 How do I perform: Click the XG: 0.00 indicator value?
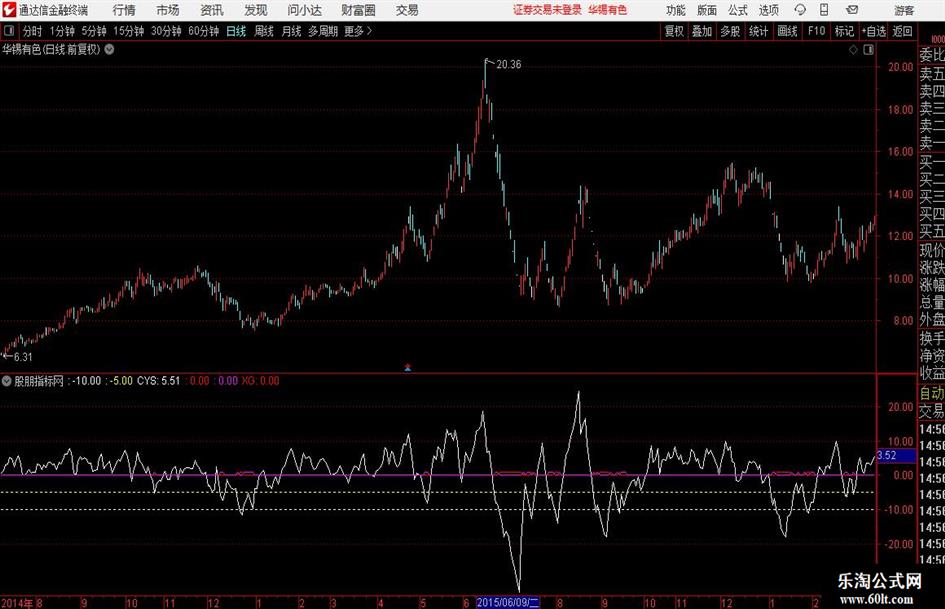coord(260,380)
